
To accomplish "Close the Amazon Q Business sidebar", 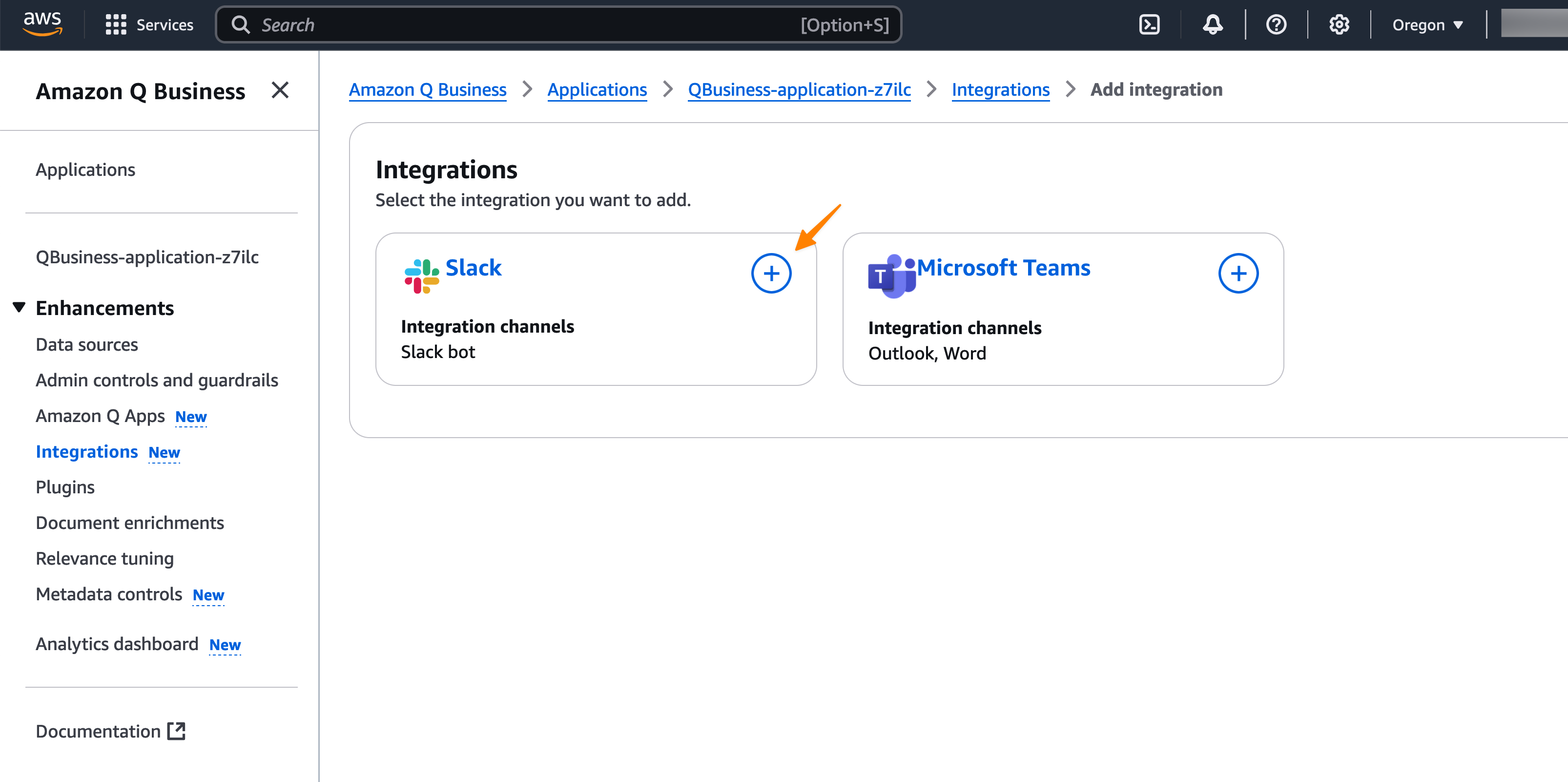I will click(x=279, y=90).
